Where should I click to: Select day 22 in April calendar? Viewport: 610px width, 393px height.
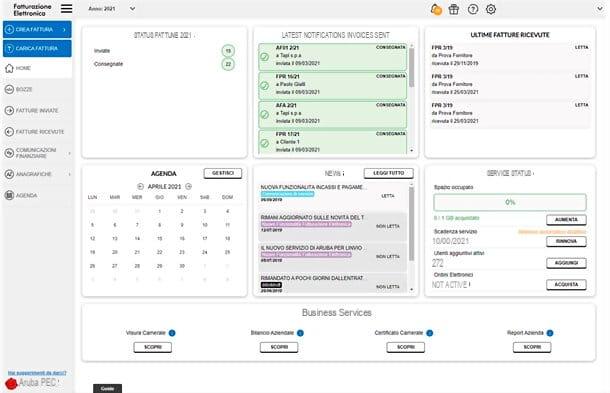(160, 252)
